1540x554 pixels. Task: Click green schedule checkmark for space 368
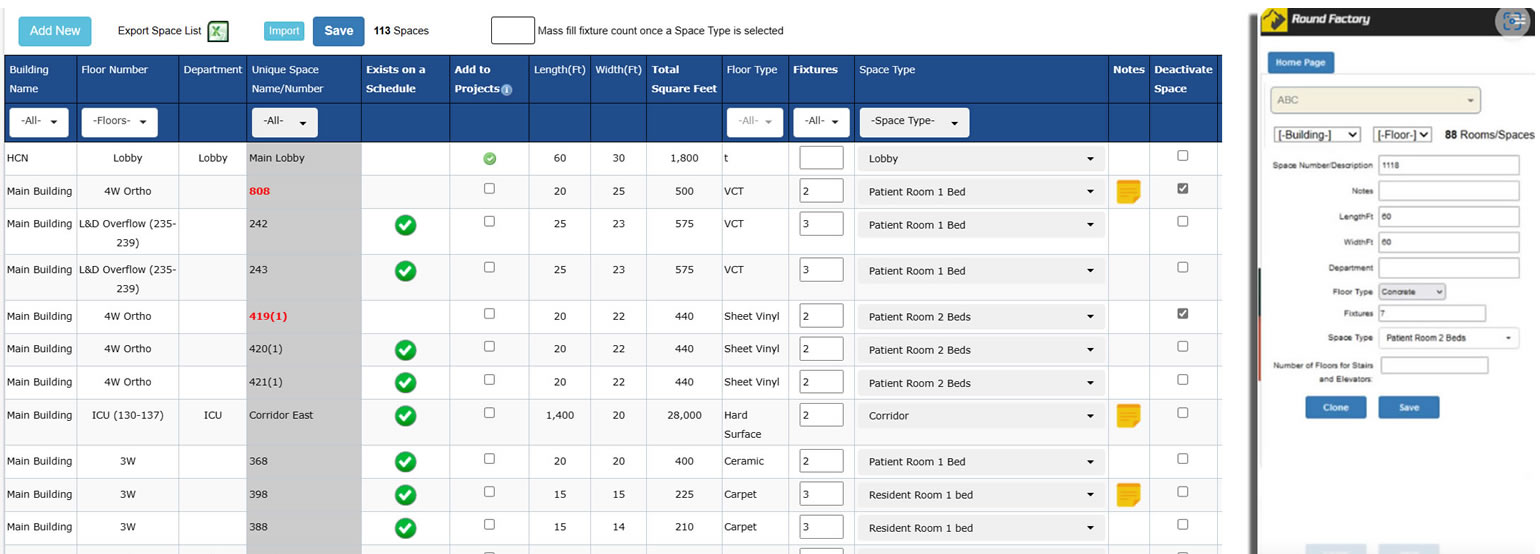(x=405, y=462)
